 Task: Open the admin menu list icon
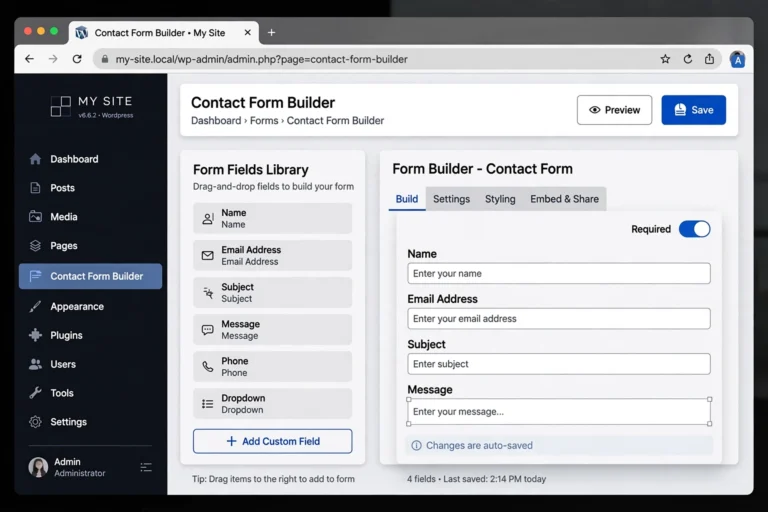[x=146, y=467]
